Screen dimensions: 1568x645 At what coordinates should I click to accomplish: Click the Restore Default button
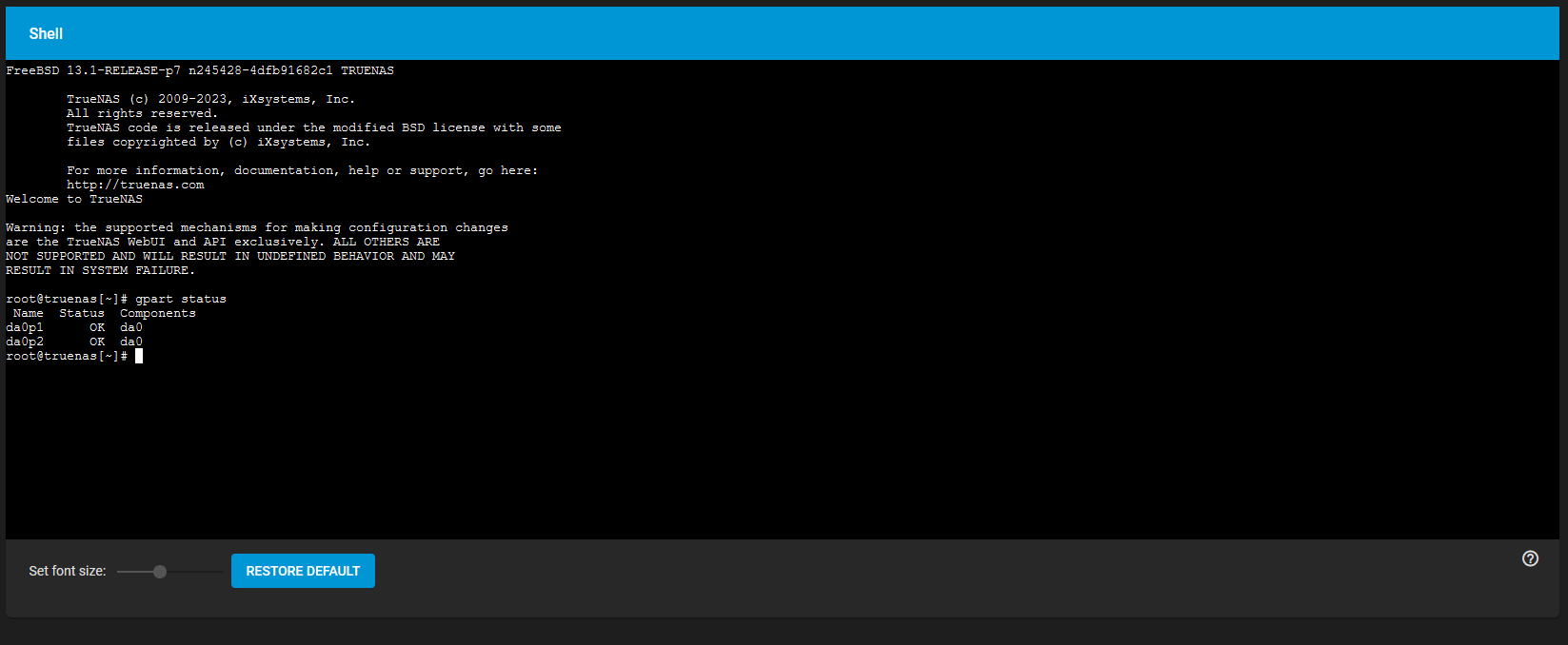(x=303, y=571)
